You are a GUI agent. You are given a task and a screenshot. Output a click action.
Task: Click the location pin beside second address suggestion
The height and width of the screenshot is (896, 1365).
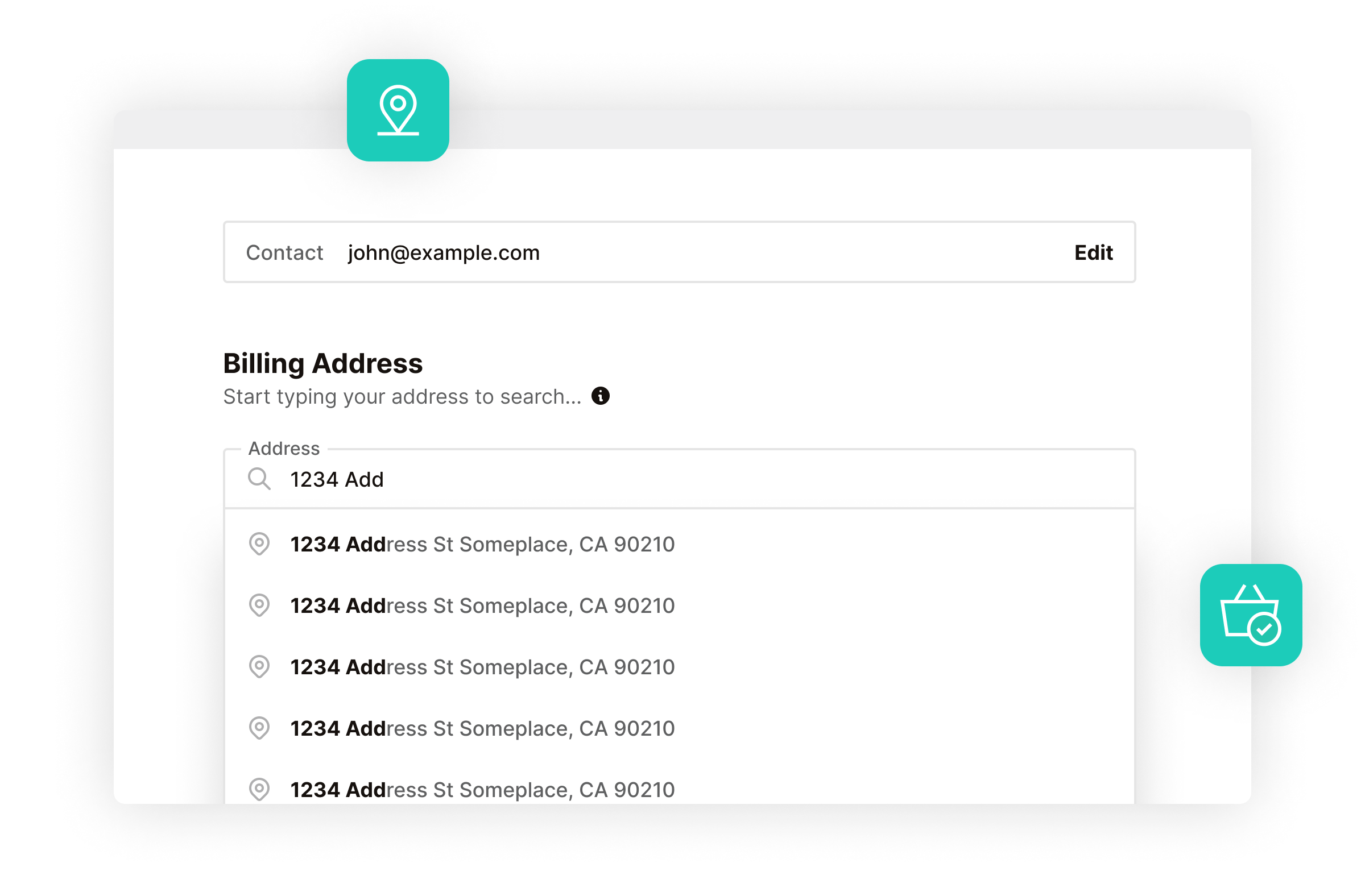(259, 605)
